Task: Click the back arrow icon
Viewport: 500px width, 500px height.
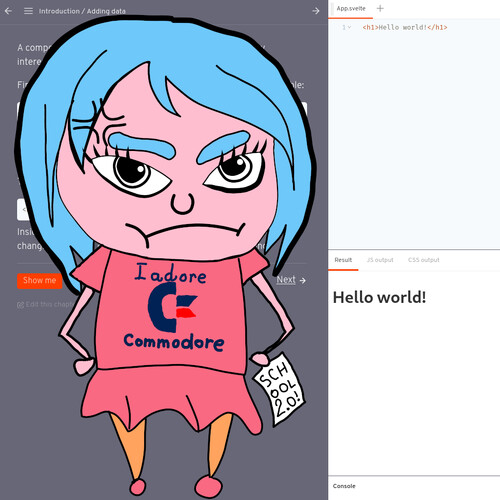Action: point(8,11)
